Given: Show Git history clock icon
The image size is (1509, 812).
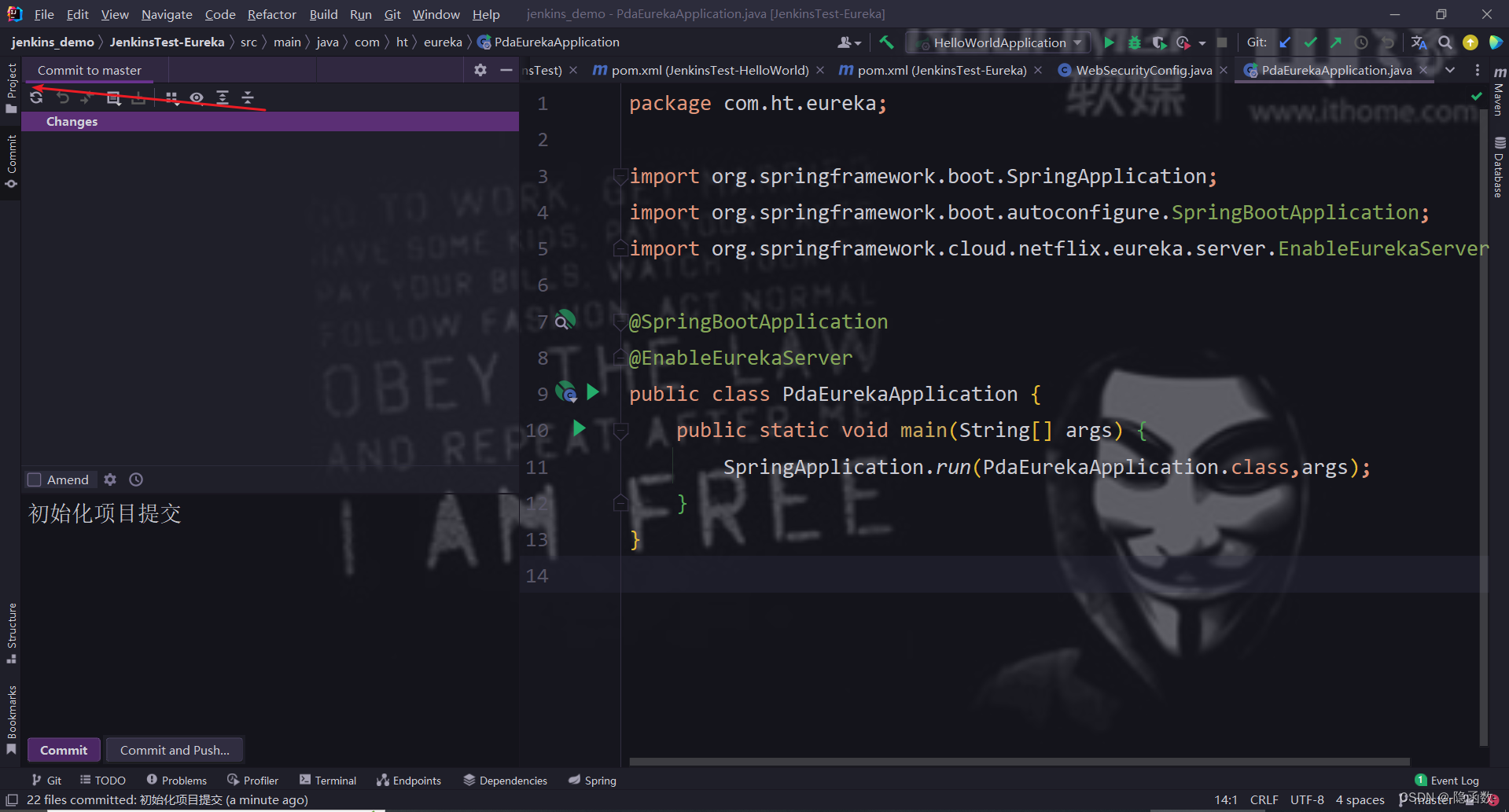Looking at the screenshot, I should 1361,42.
